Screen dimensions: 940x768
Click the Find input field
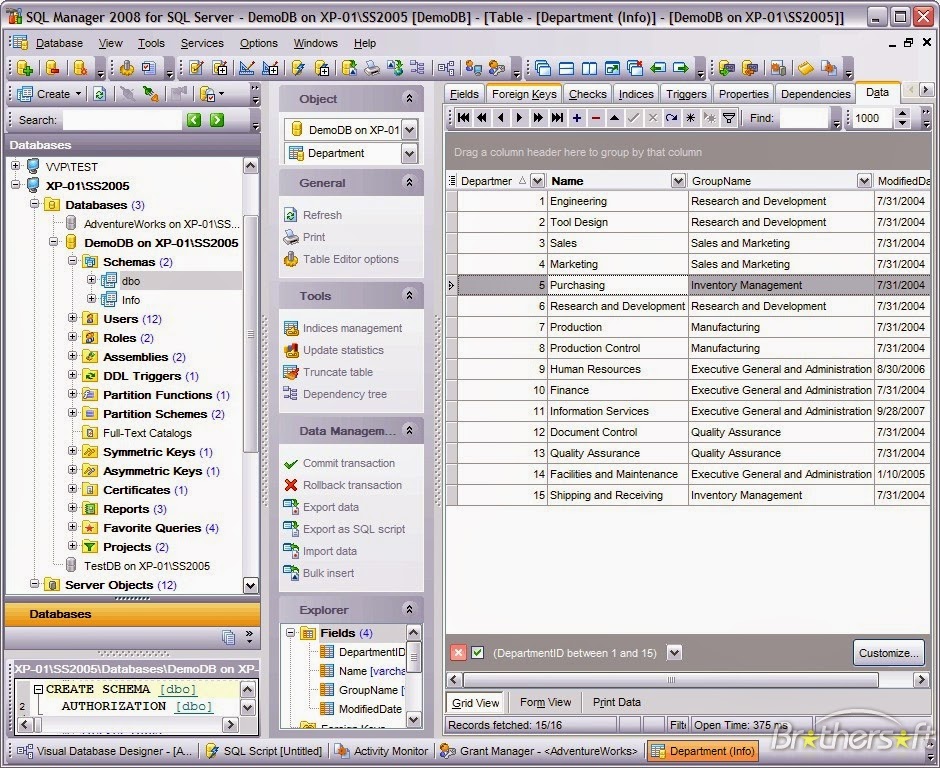tap(805, 118)
